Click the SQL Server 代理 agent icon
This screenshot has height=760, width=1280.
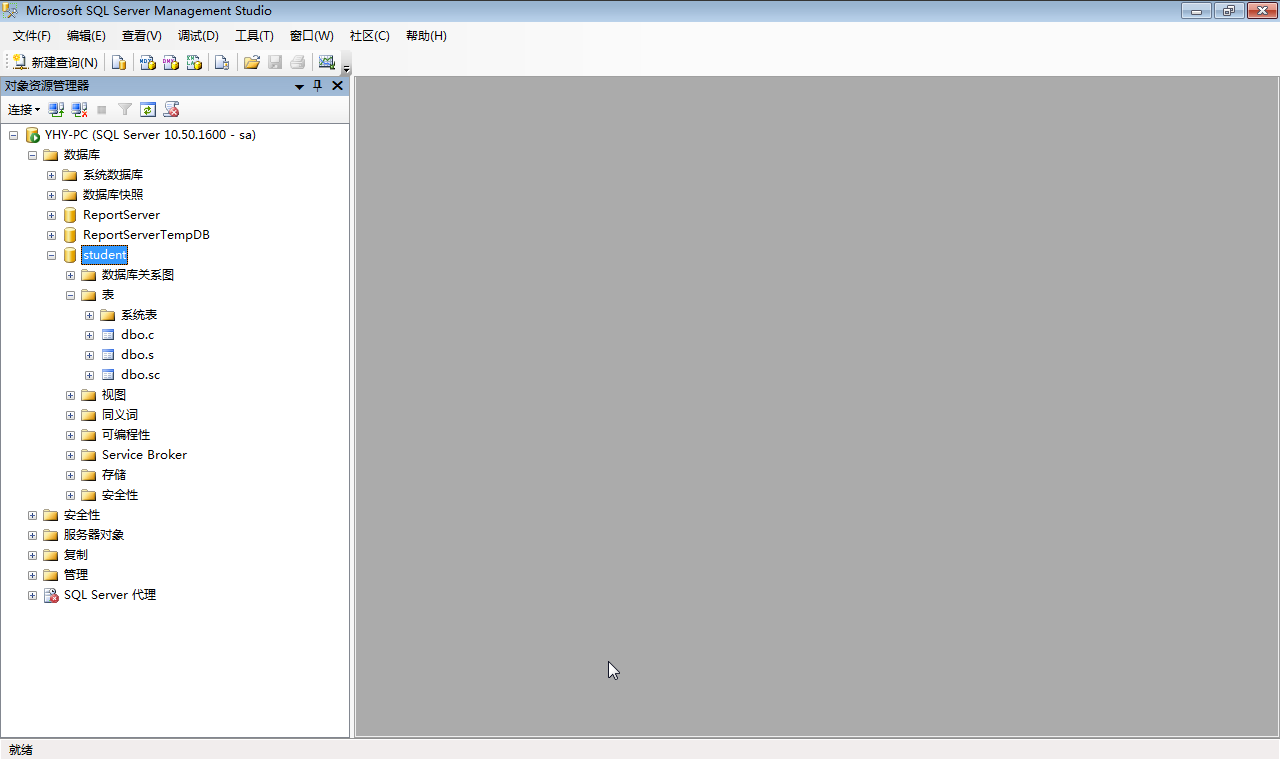click(x=51, y=595)
